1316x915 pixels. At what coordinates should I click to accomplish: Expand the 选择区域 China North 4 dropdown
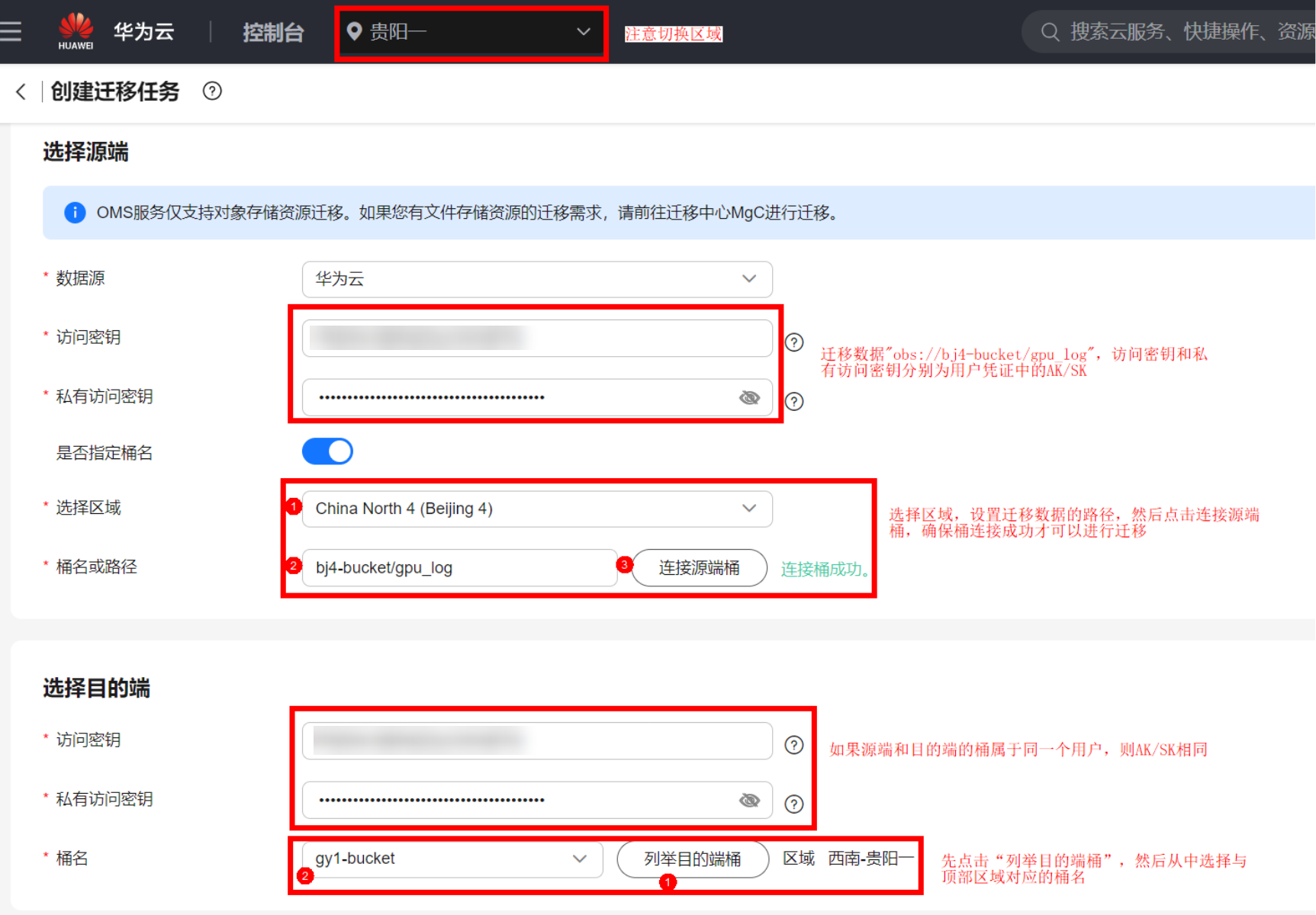(536, 509)
